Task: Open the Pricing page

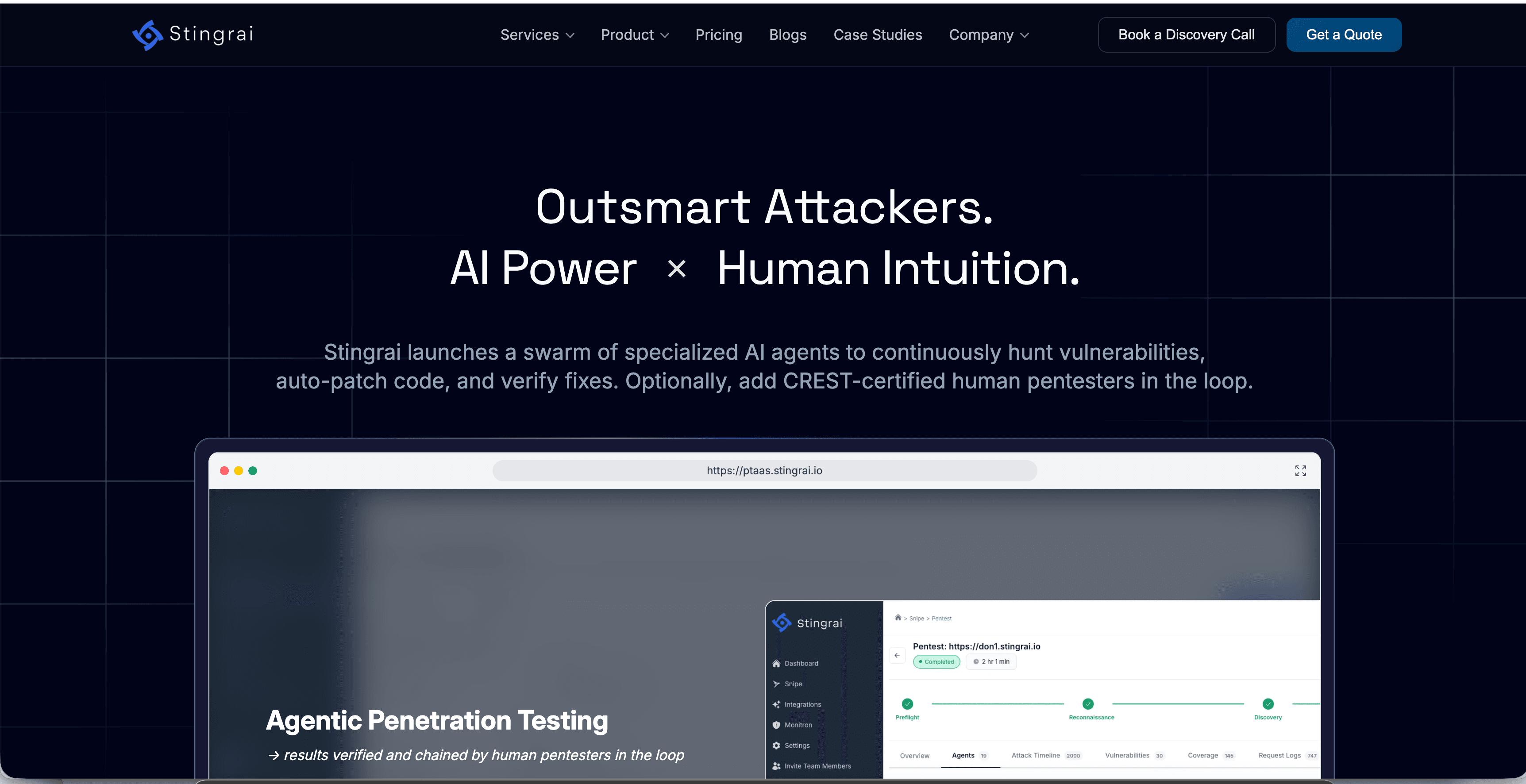Action: click(x=719, y=35)
